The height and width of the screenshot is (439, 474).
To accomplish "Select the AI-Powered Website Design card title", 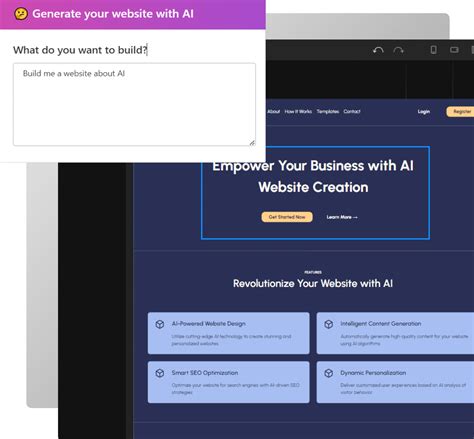I will click(x=209, y=324).
